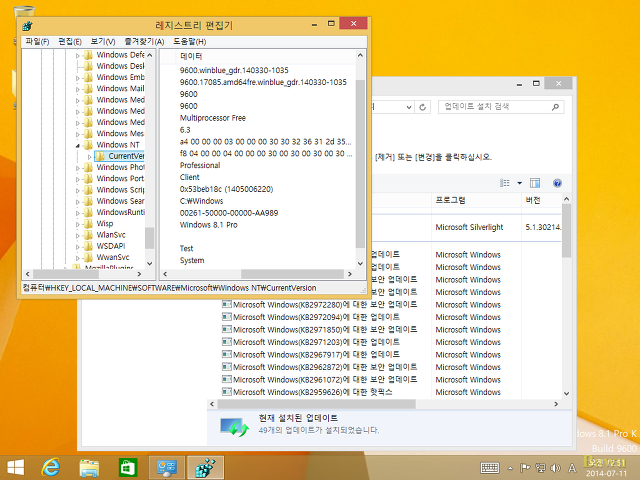Click the updates list horizontal scrollbar thumb
The image size is (640, 480).
[316, 404]
